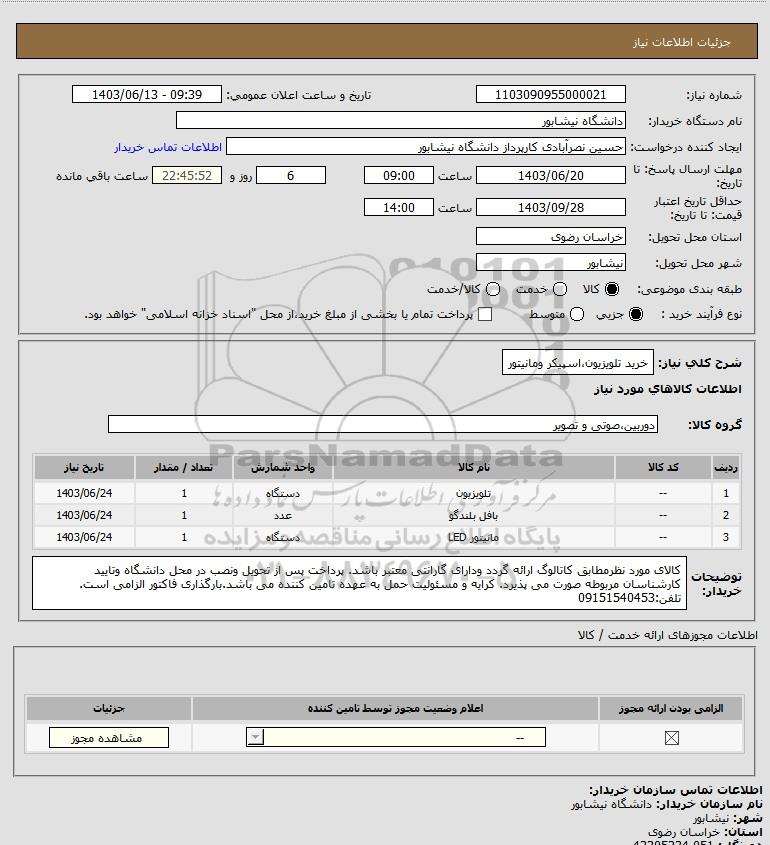Image resolution: width=770 pixels, height=845 pixels.
Task: Click the اطلاعات تماس سازمان خریدار heading
Action: (x=676, y=789)
